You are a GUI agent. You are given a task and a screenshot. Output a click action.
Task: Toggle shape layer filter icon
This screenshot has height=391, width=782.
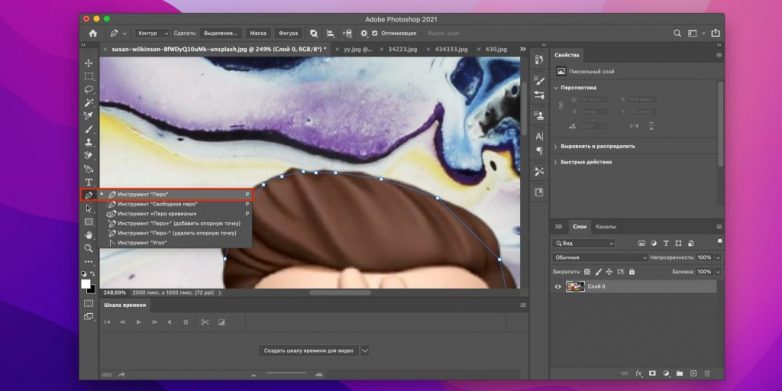(x=678, y=243)
